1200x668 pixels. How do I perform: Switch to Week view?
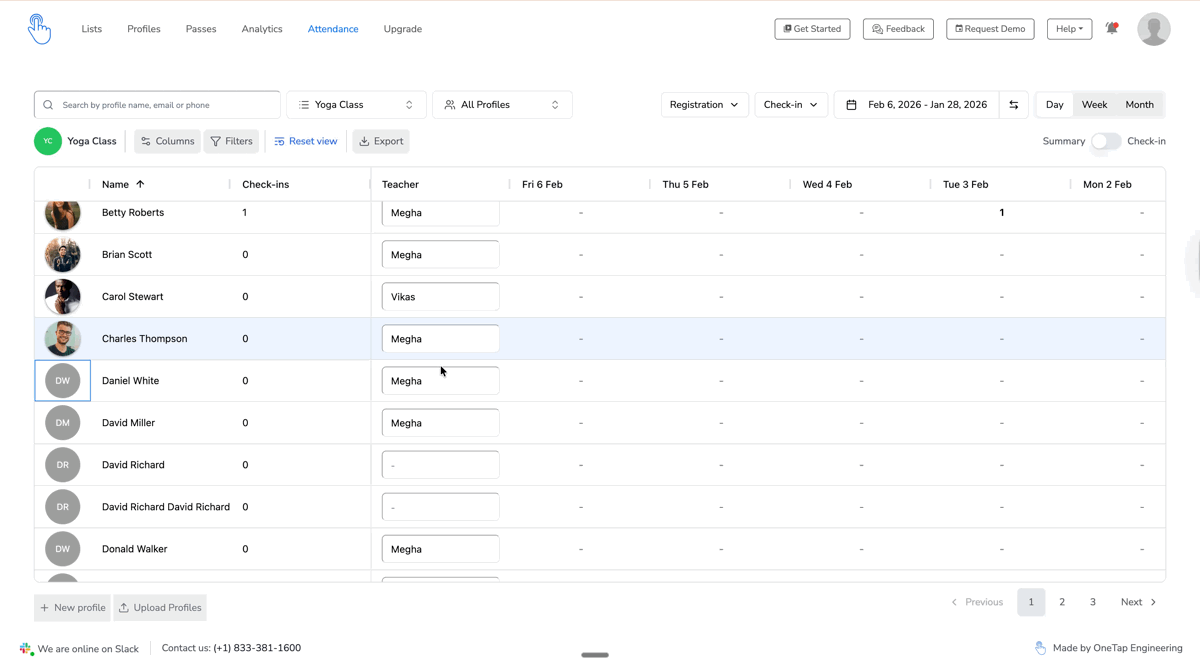1094,105
